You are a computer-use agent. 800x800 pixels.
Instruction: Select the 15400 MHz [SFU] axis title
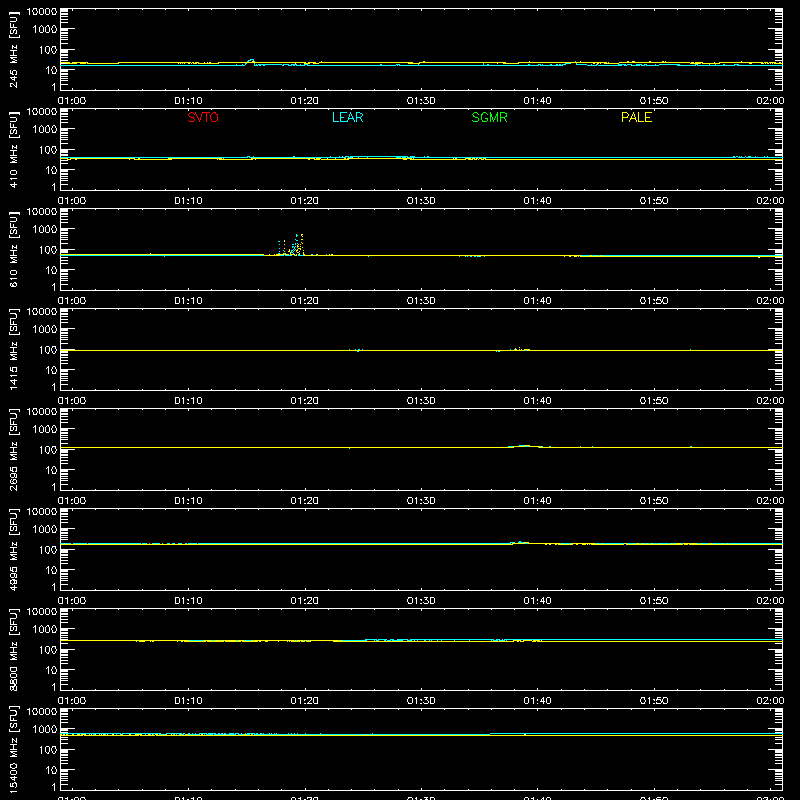14,750
